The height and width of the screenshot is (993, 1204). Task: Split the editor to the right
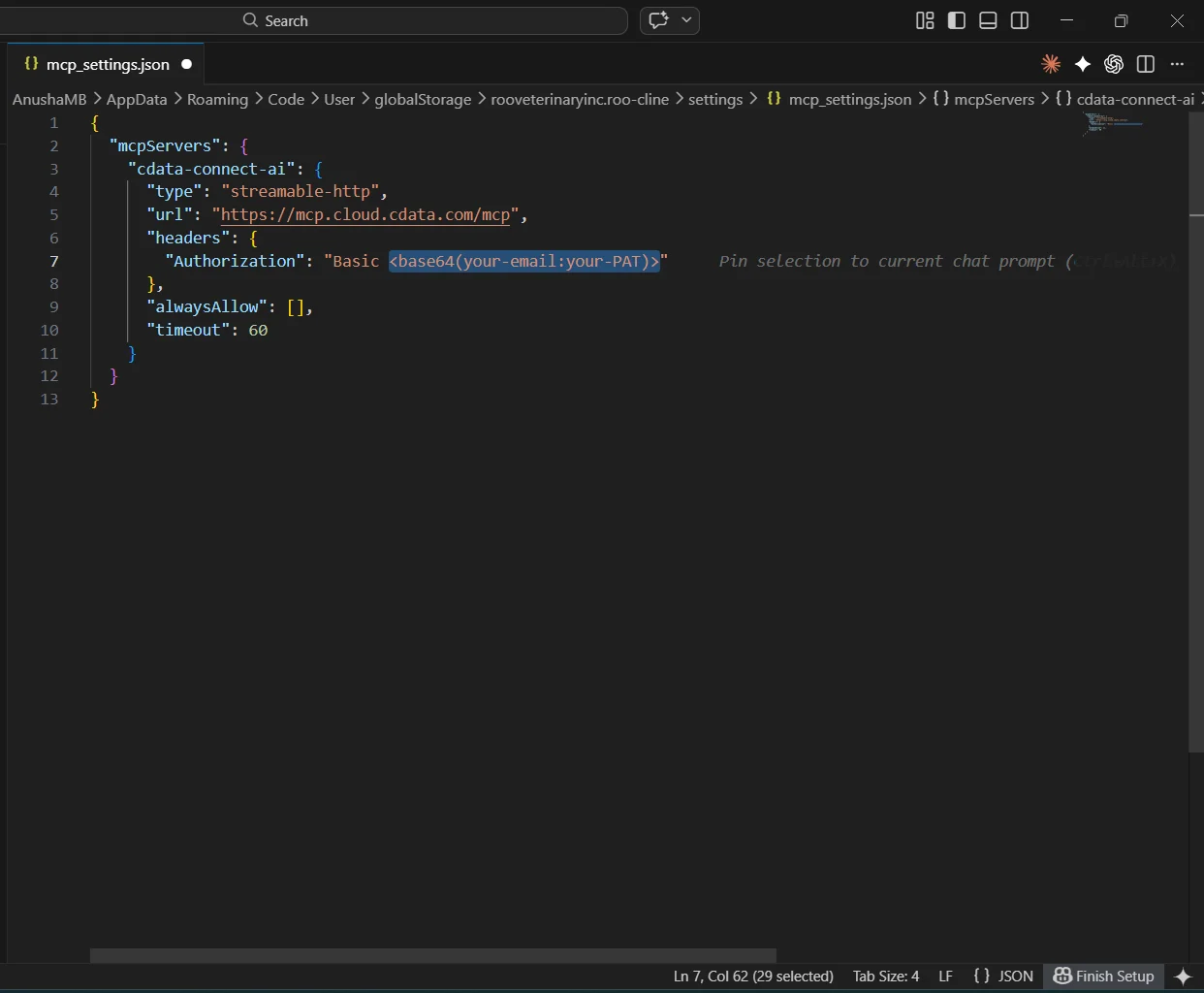[1146, 64]
